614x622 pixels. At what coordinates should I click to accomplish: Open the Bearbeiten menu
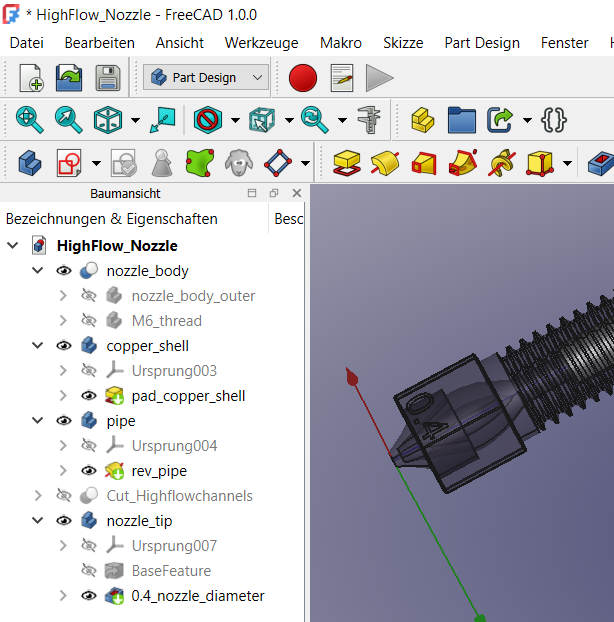point(100,43)
